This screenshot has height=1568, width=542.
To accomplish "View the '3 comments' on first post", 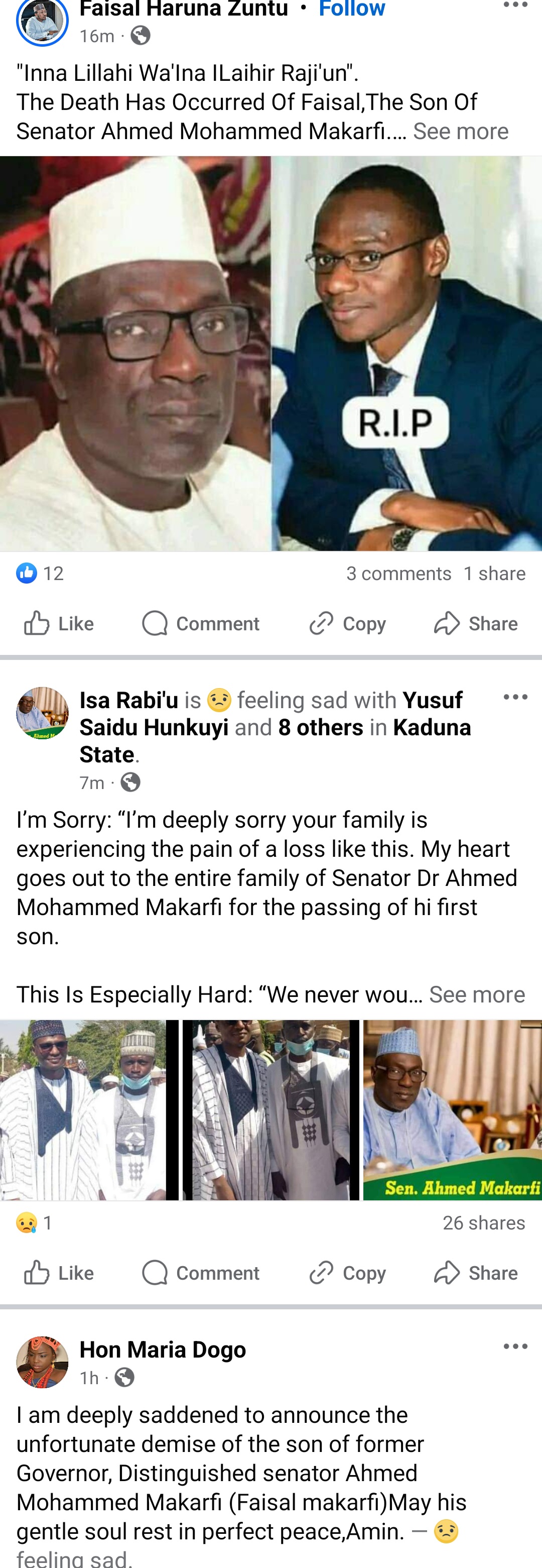I will 398,574.
